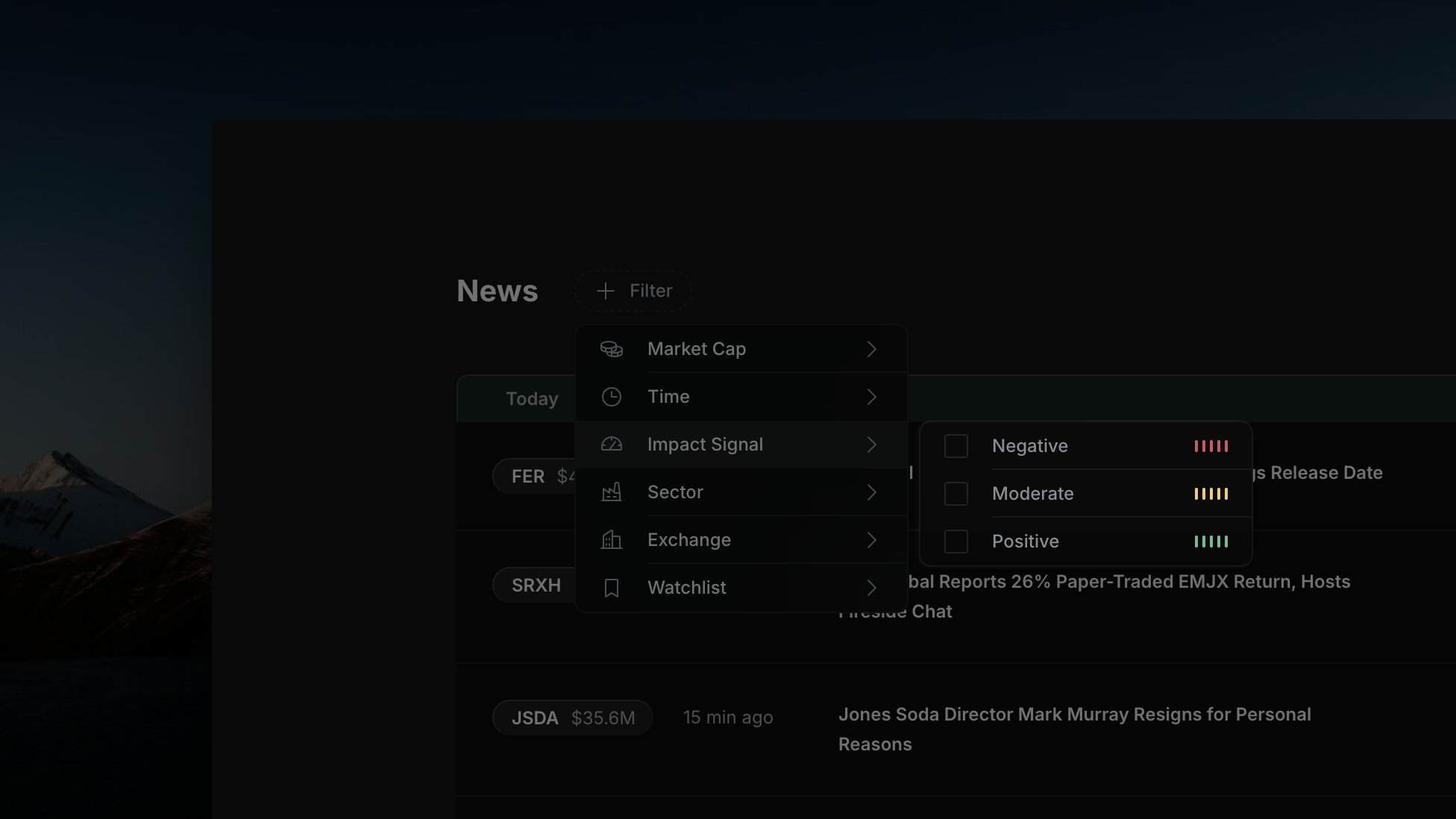Click the Time clock icon
Viewport: 1456px width, 819px height.
[x=612, y=397]
